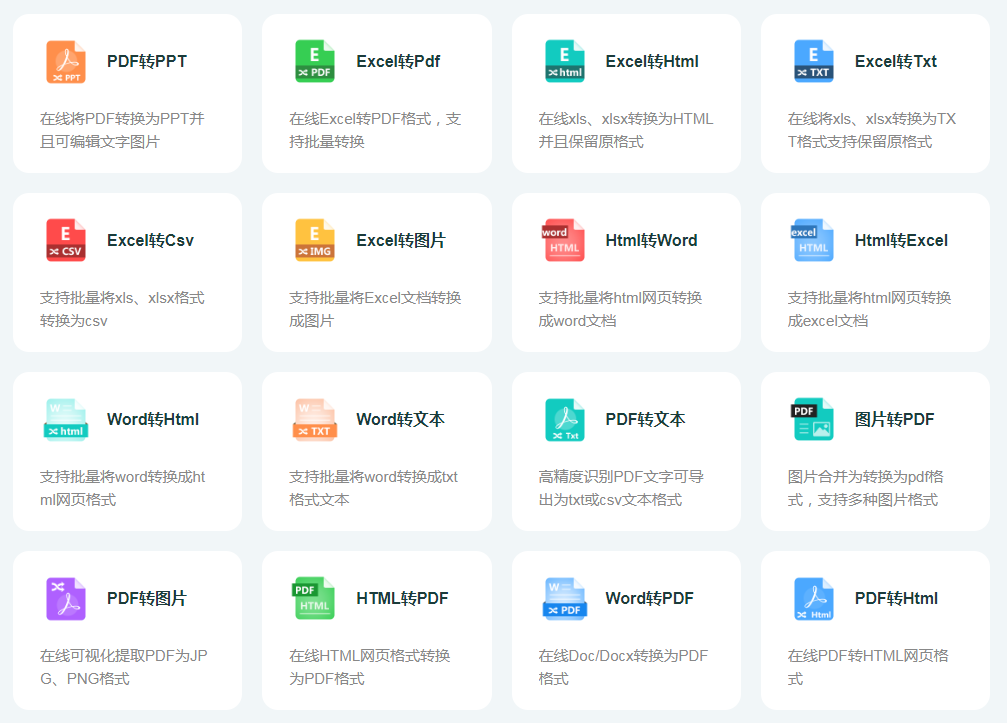Click description '在线Excel转PDF格式，支持批量转换'
Viewport: 1007px width, 723px height.
click(375, 130)
